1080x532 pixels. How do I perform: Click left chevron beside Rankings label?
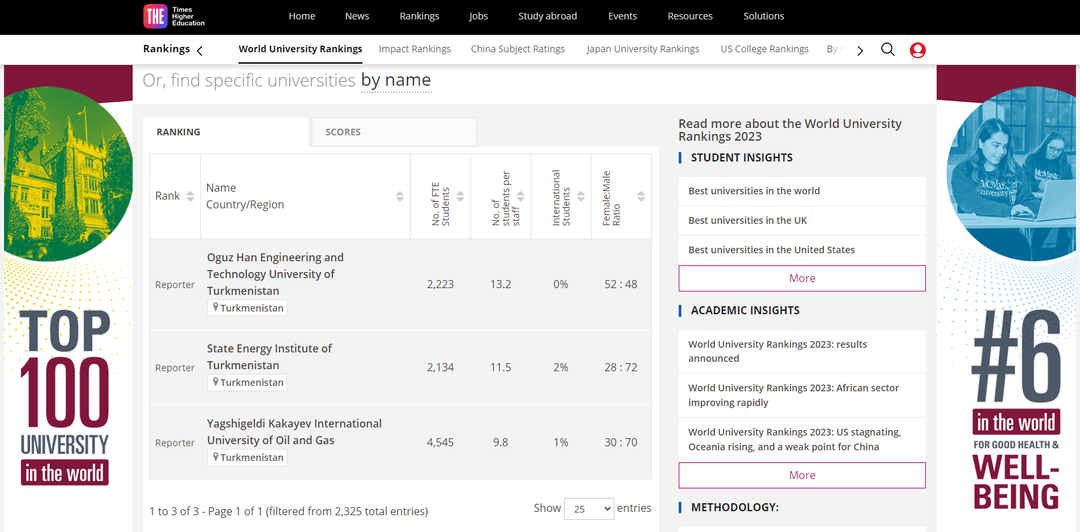[x=200, y=50]
